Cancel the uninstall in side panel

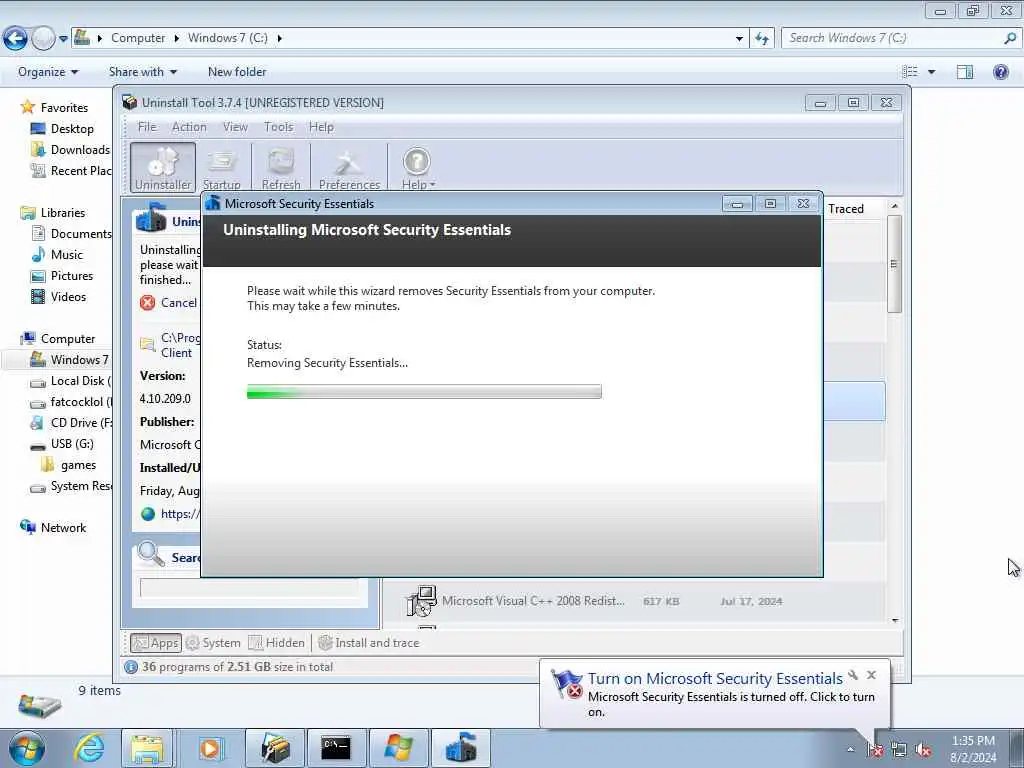168,302
